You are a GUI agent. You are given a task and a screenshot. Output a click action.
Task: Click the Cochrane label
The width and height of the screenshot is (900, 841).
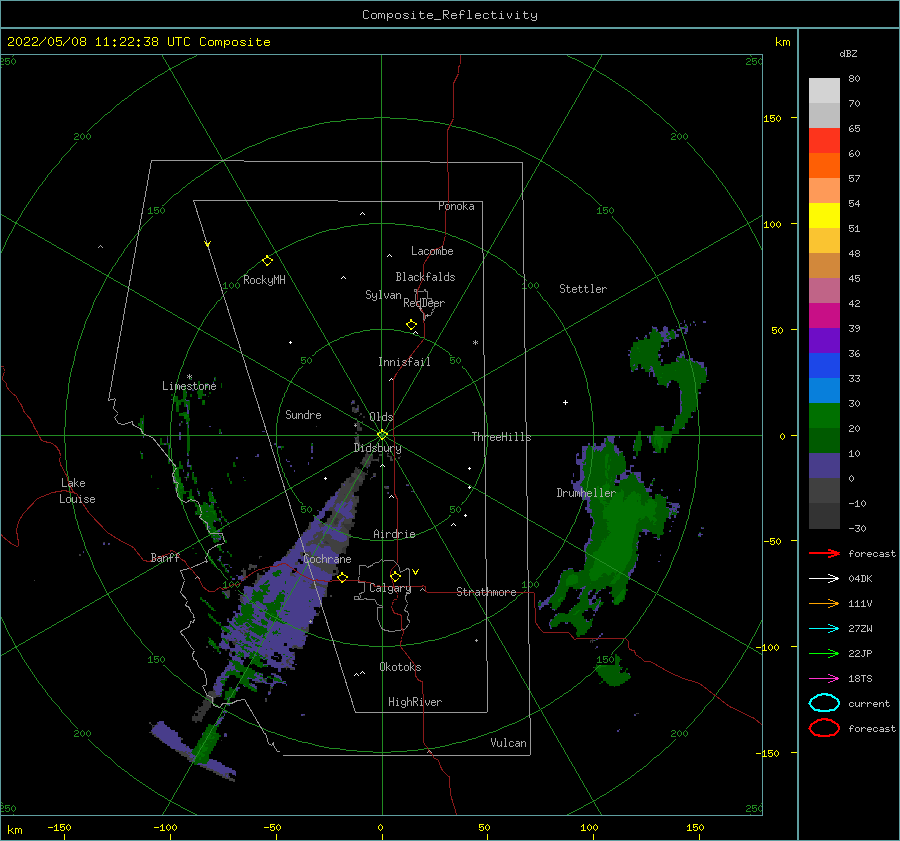pos(327,559)
